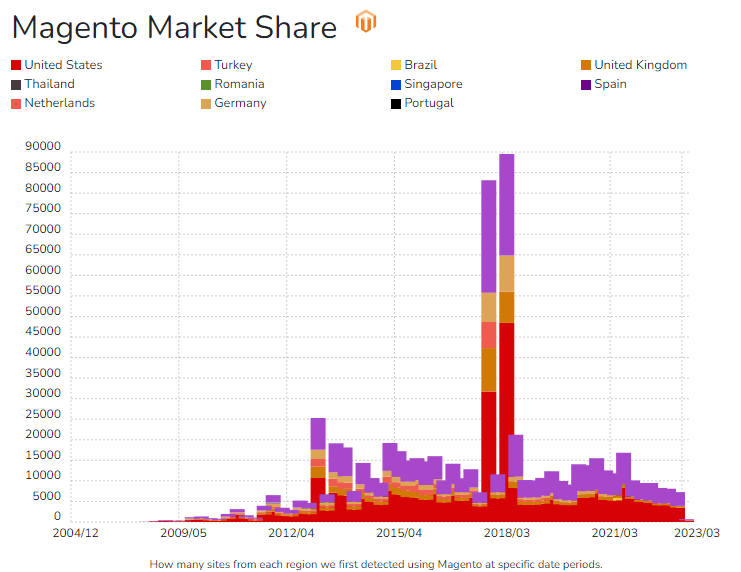The height and width of the screenshot is (572, 741).
Task: Click the 2004/12 x-axis date label
Action: coord(76,533)
